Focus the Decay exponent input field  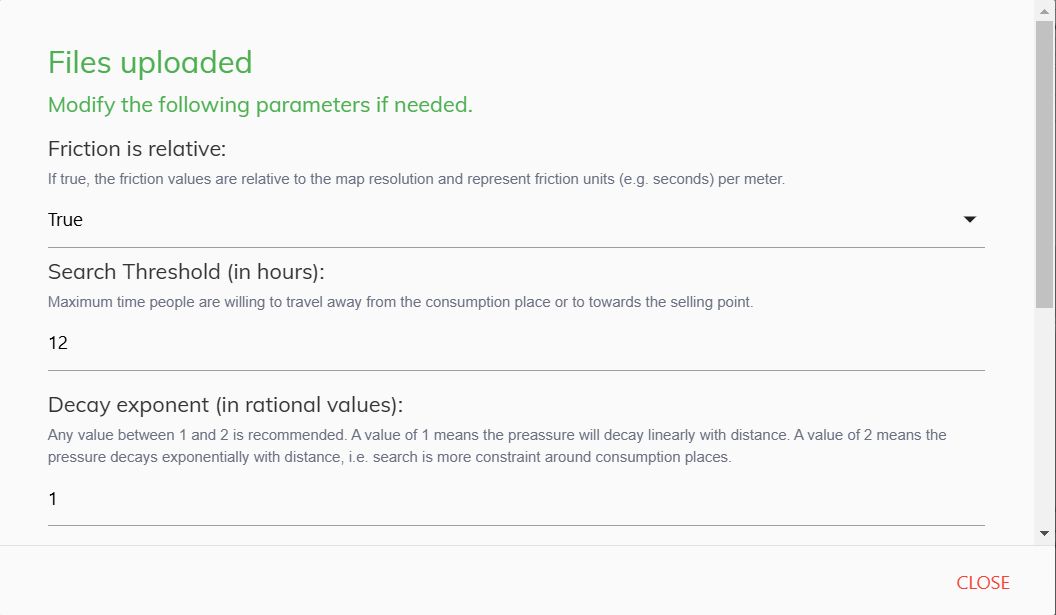pos(515,498)
